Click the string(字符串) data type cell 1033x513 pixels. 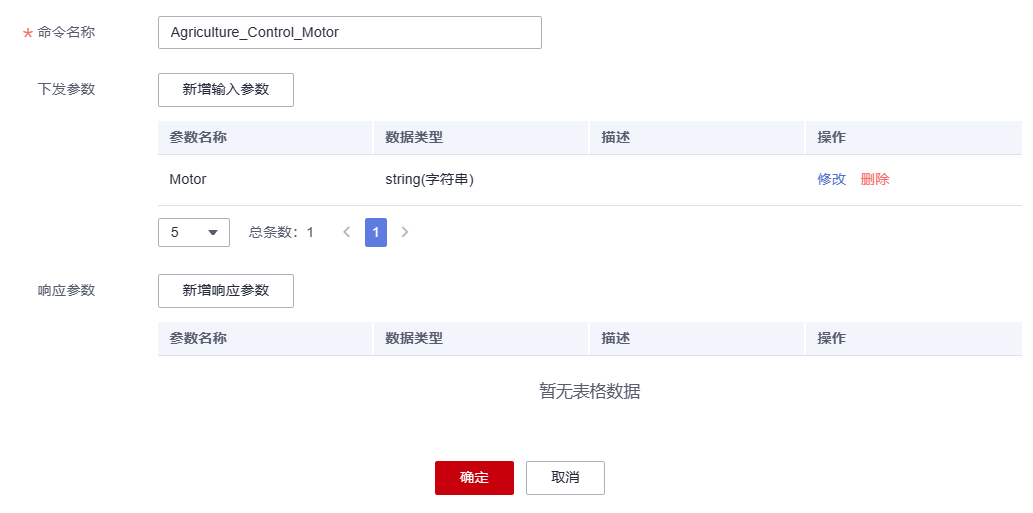[429, 179]
